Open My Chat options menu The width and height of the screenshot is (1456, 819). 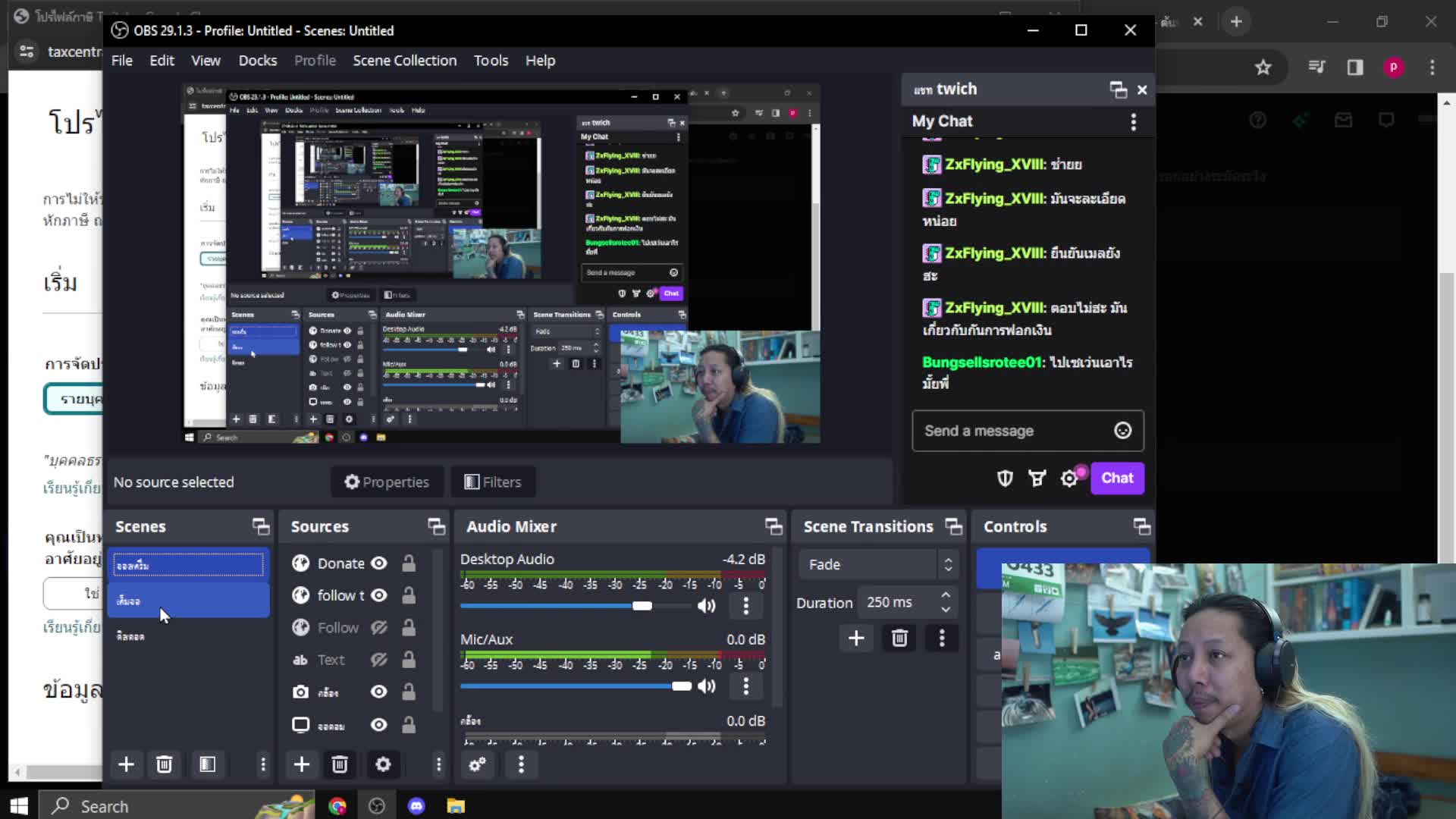1134,121
